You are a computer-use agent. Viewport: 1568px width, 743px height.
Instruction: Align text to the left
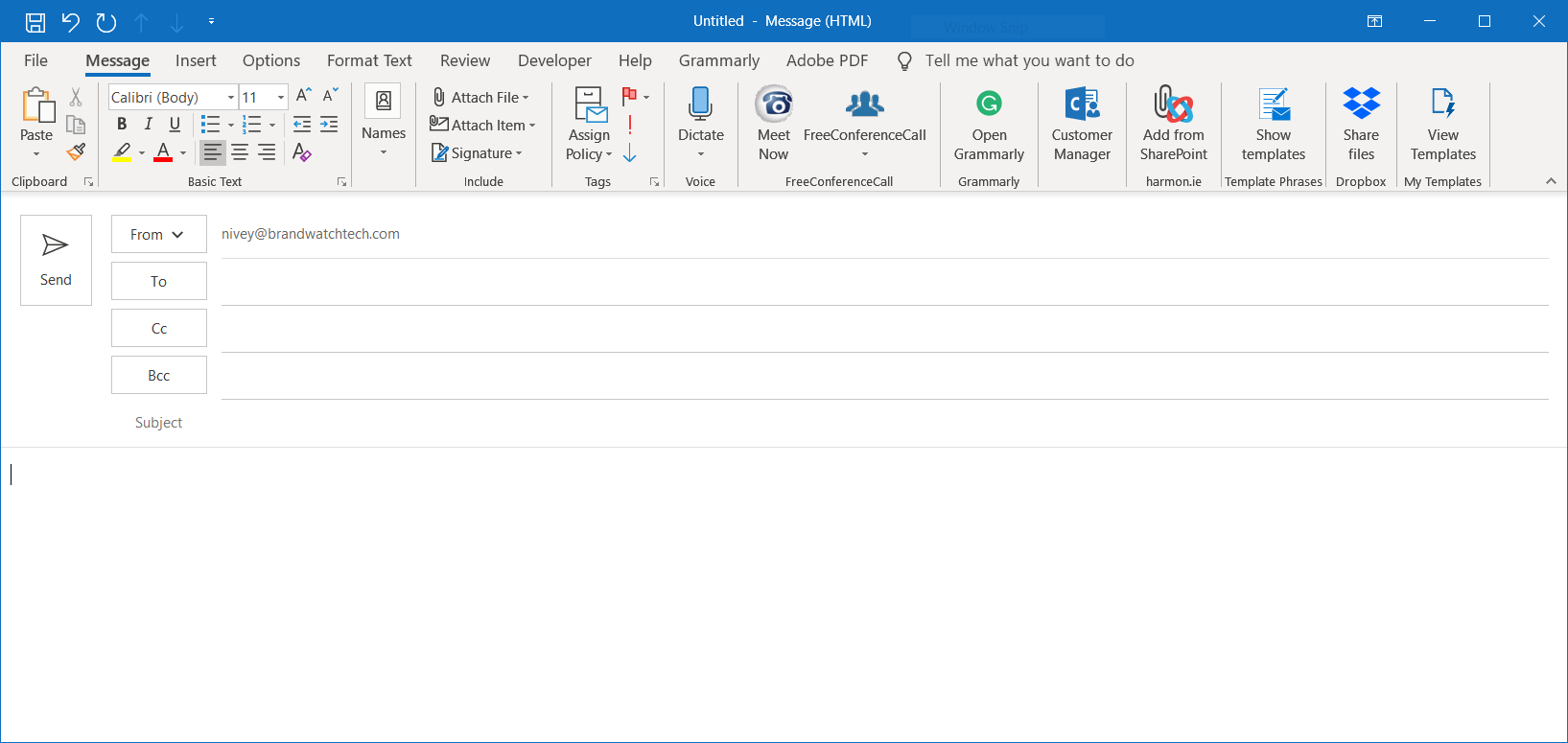[212, 151]
